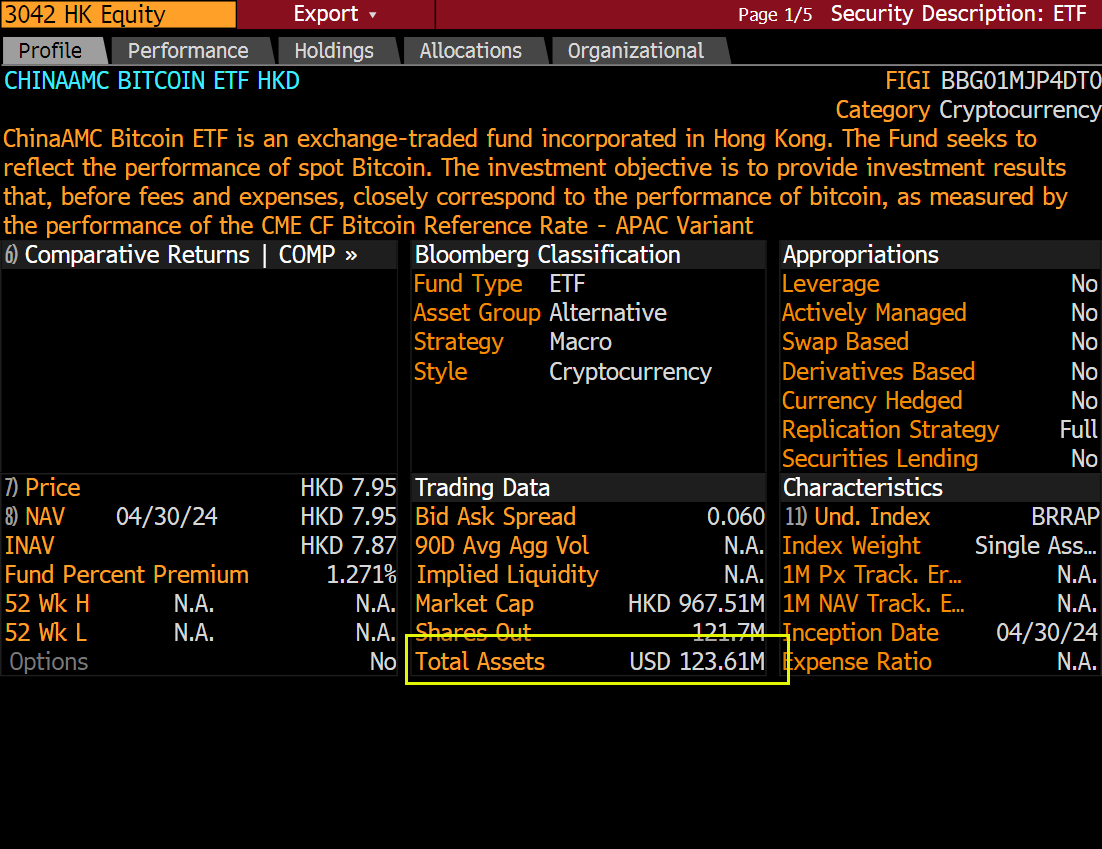Click the Fund Percent Premium row
The image size is (1102, 849).
click(200, 575)
